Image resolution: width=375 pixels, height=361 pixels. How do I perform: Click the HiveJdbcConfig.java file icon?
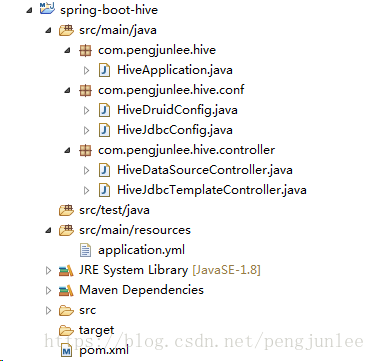click(x=105, y=130)
